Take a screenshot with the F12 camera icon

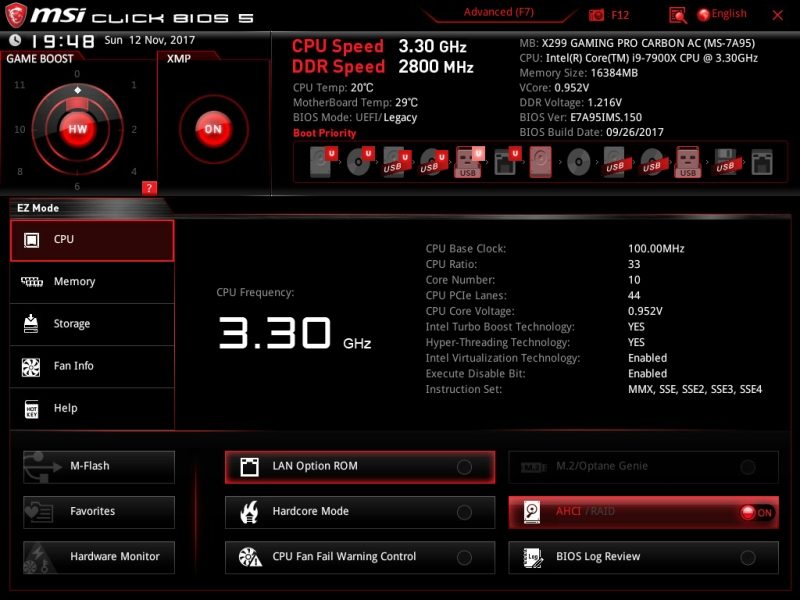(x=597, y=14)
